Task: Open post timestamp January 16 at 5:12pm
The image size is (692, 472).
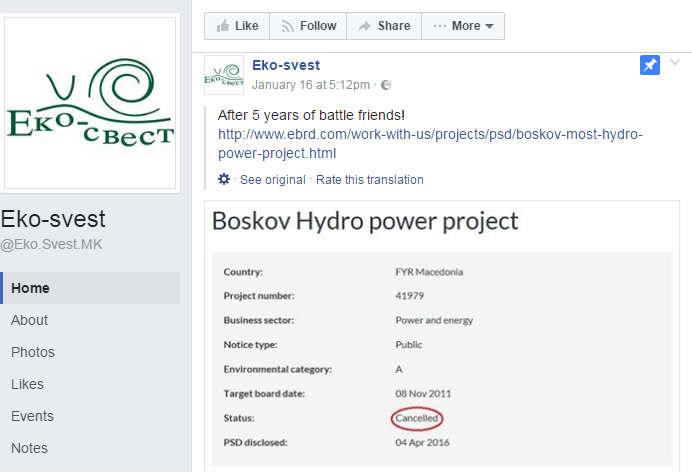Action: point(311,85)
